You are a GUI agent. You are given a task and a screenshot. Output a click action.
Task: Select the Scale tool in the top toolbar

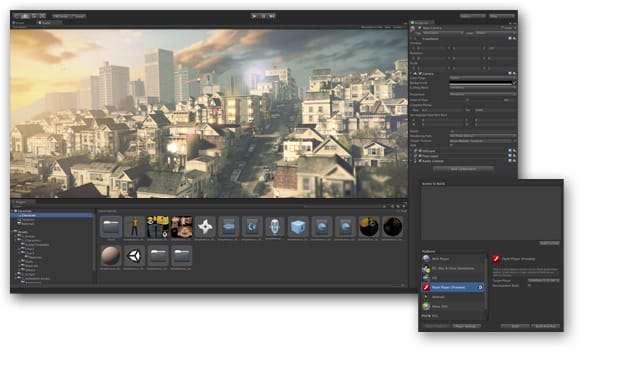click(x=42, y=16)
